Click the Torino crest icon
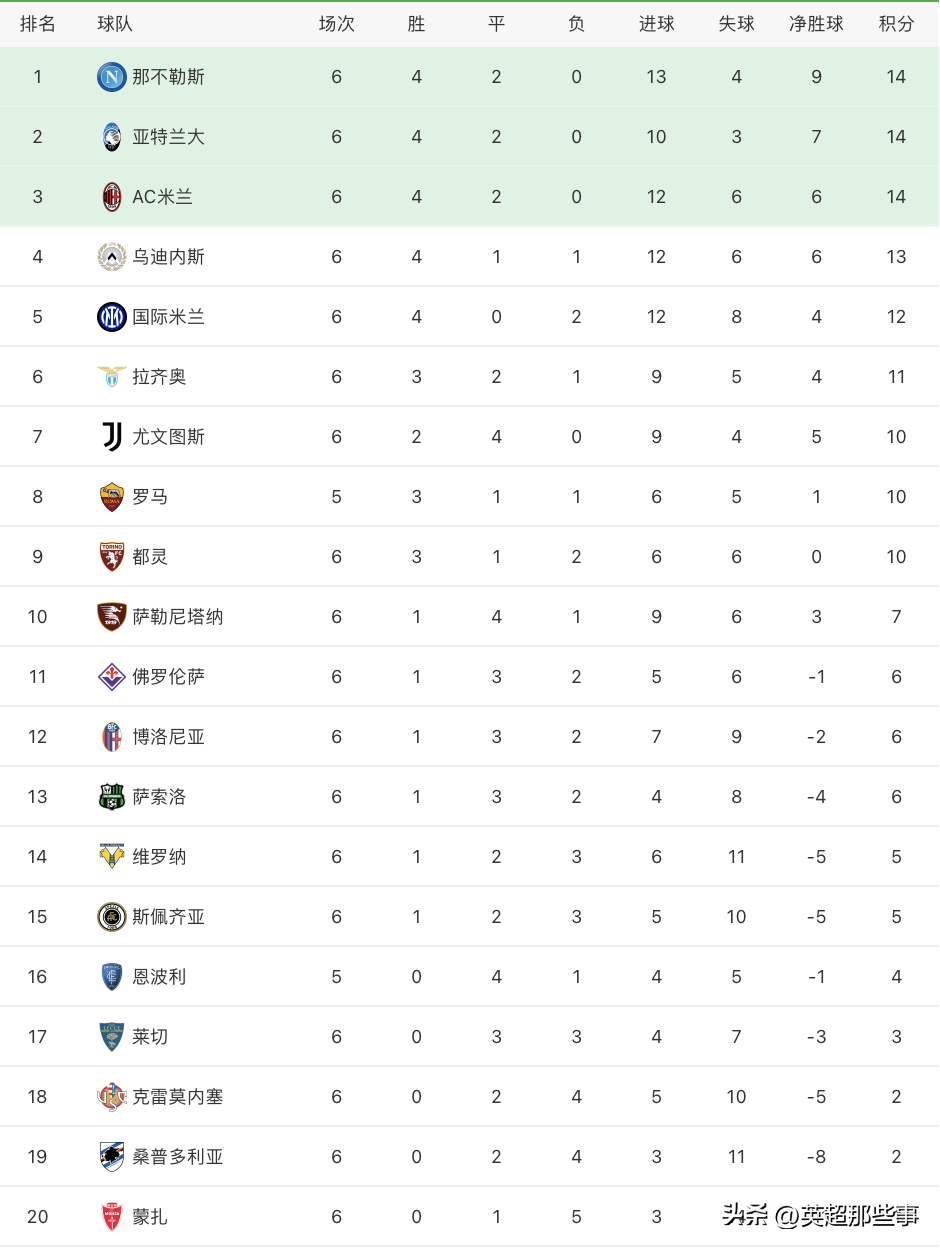Screen dimensions: 940x1248 (112, 557)
